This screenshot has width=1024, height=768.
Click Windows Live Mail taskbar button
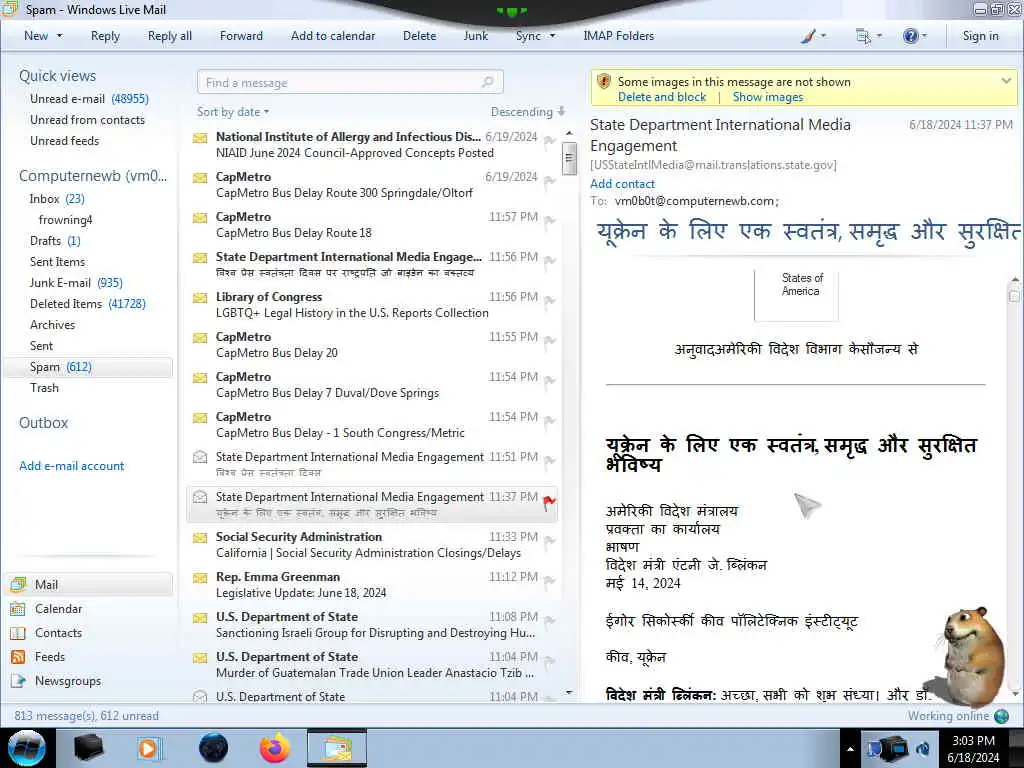click(337, 748)
